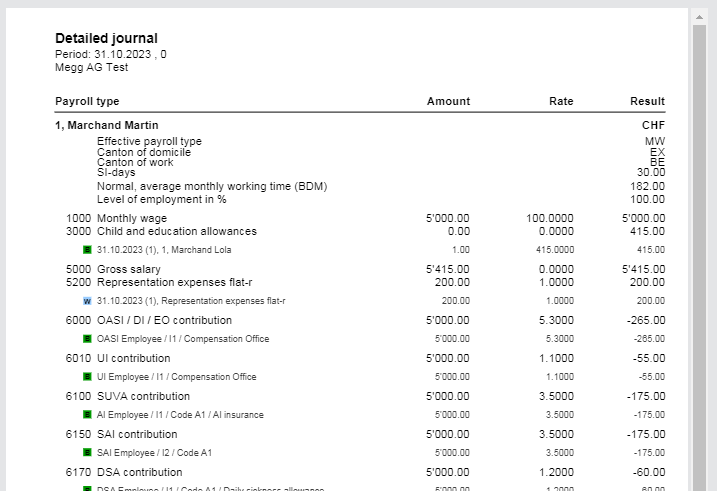Click the SI-days value 30.00

[x=651, y=172]
